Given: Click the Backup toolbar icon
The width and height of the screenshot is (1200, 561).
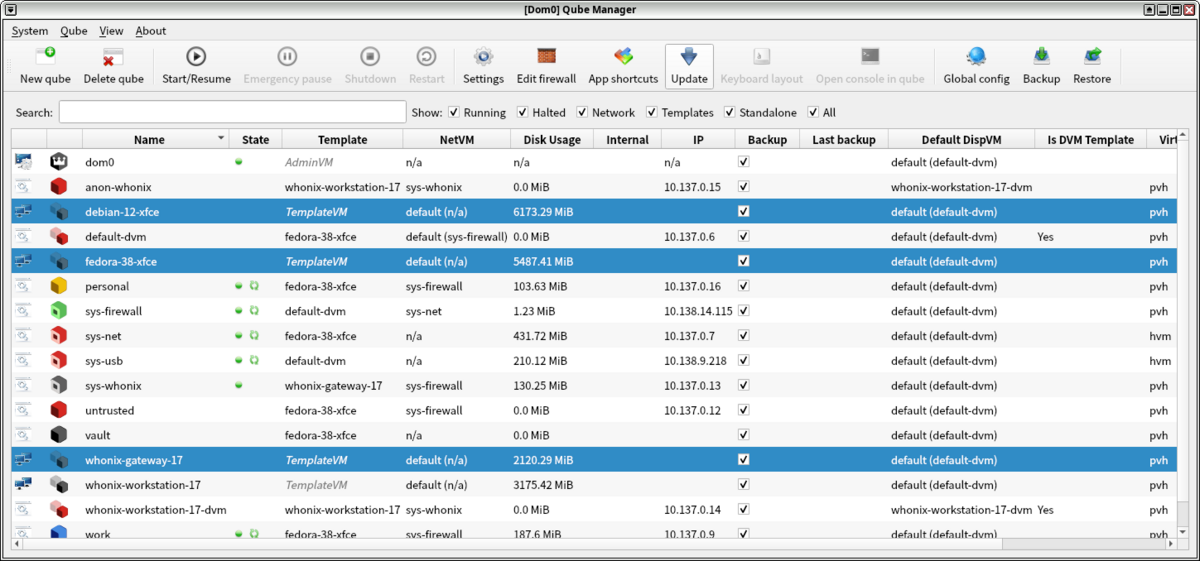Looking at the screenshot, I should (1041, 57).
